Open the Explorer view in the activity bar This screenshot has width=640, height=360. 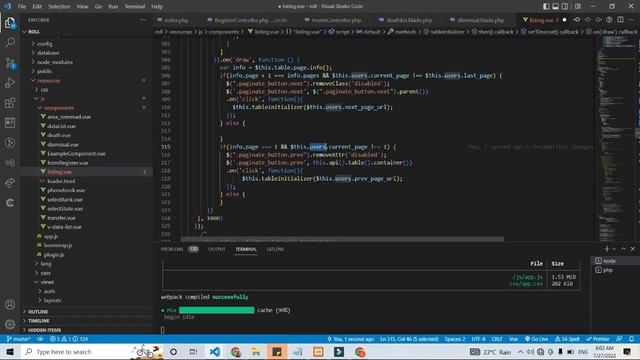click(x=10, y=23)
